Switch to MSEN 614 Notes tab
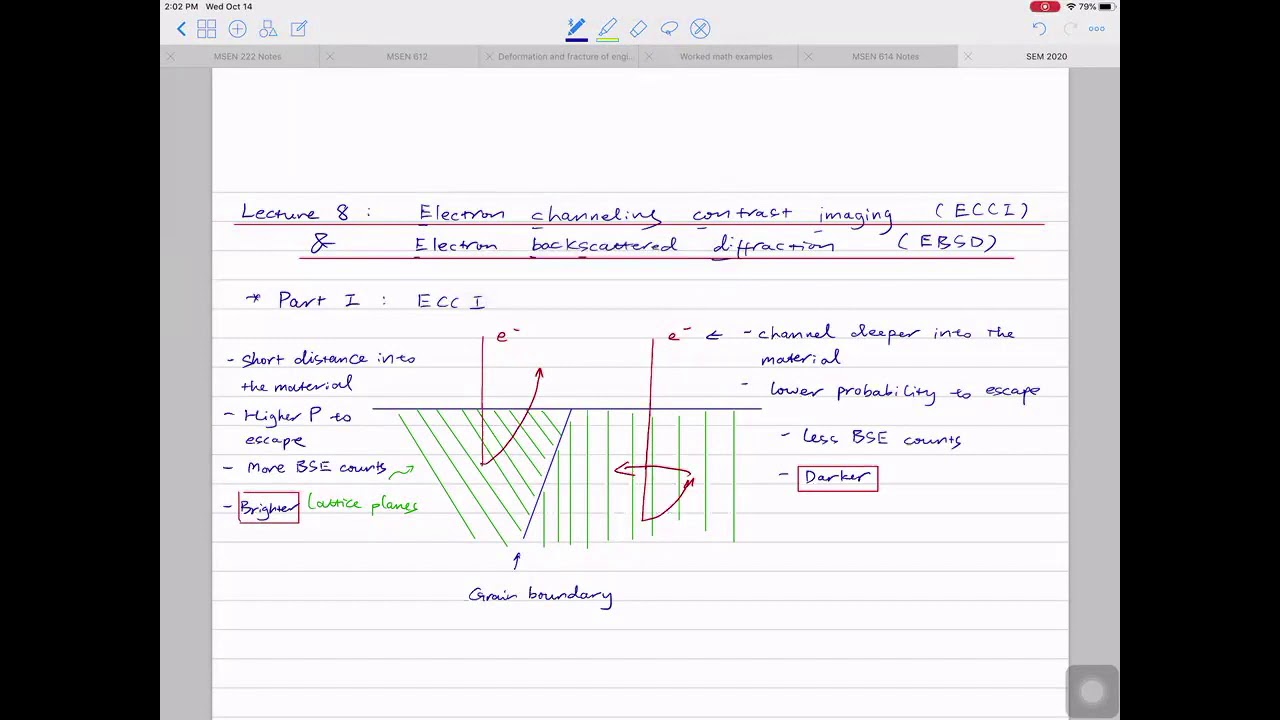The image size is (1280, 720). [885, 57]
